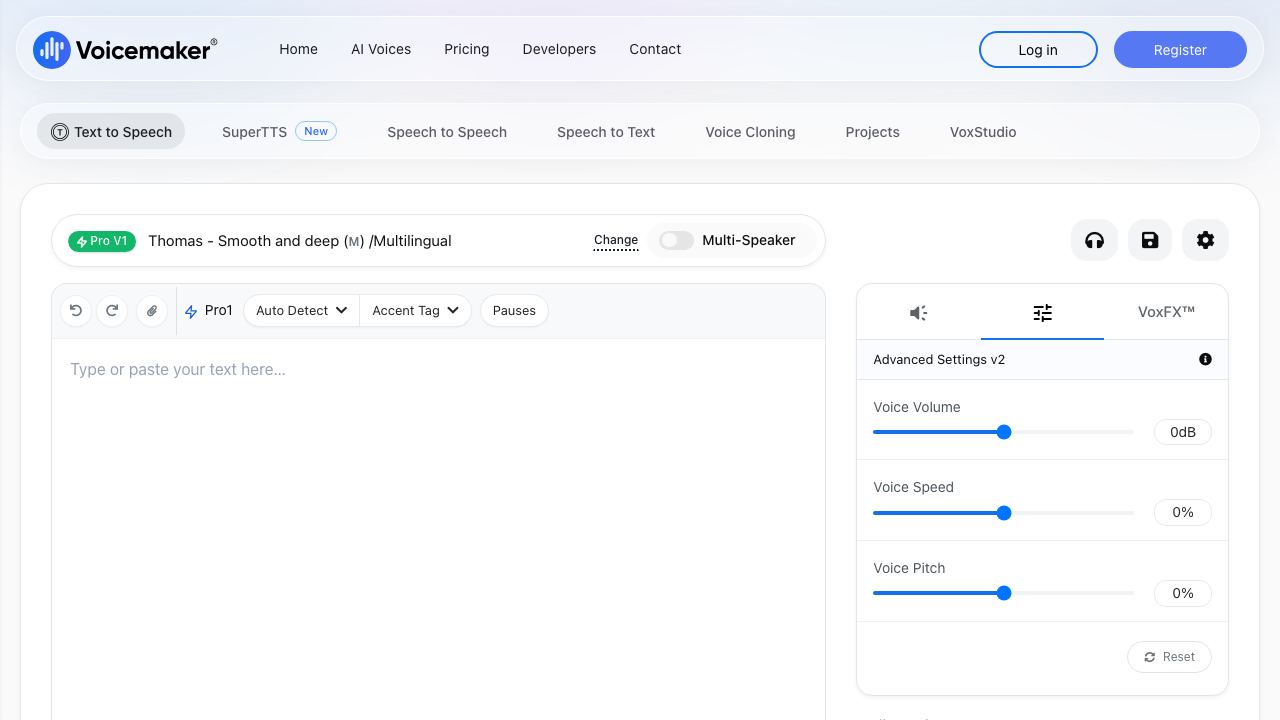This screenshot has height=720, width=1280.
Task: Click the Pro1 lightning bolt icon
Action: (x=191, y=312)
